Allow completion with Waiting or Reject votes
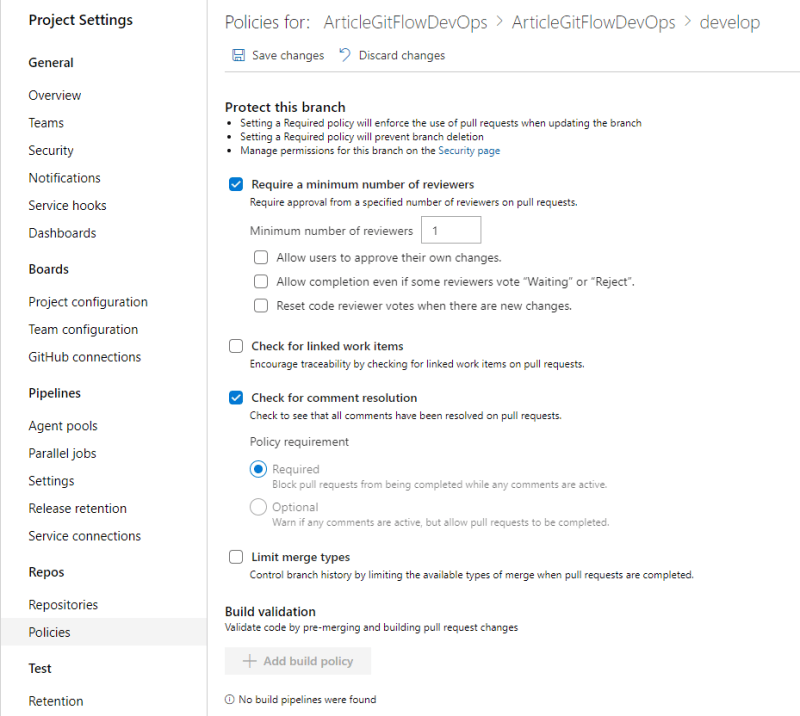This screenshot has height=716, width=800. point(261,281)
